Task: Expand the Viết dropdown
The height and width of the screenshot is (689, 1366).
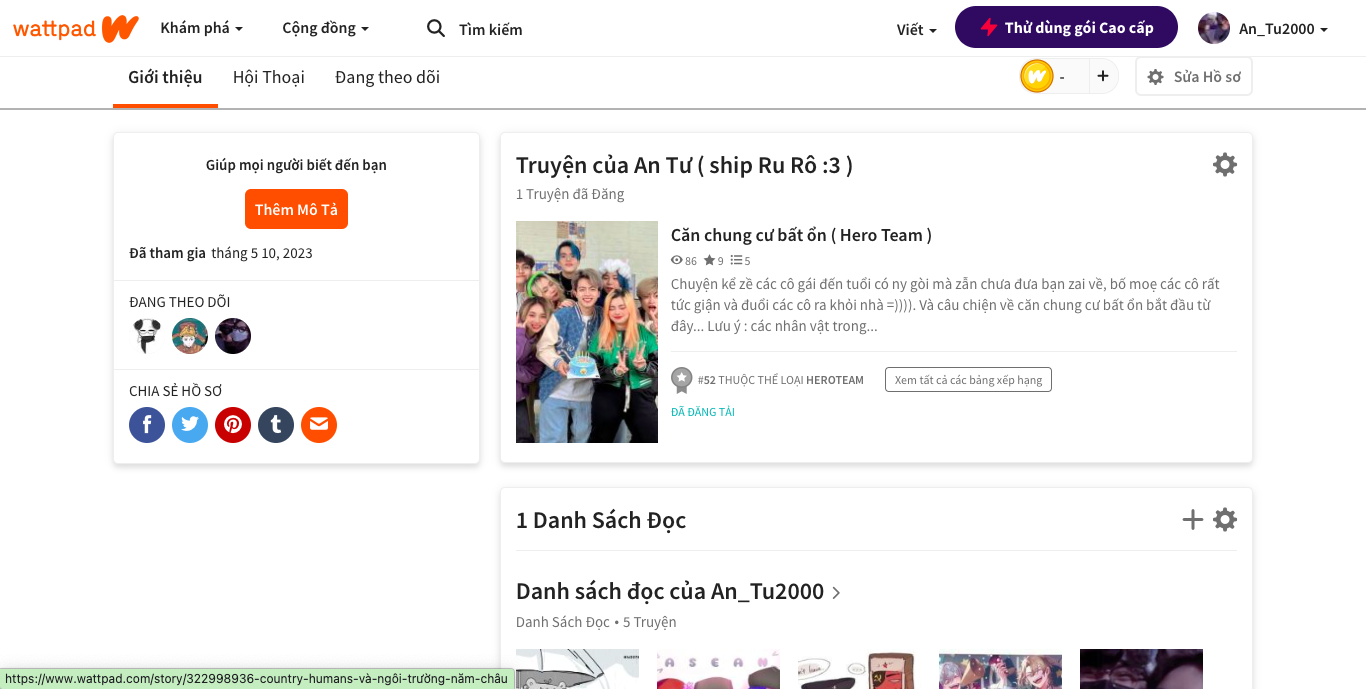Action: pyautogui.click(x=916, y=29)
